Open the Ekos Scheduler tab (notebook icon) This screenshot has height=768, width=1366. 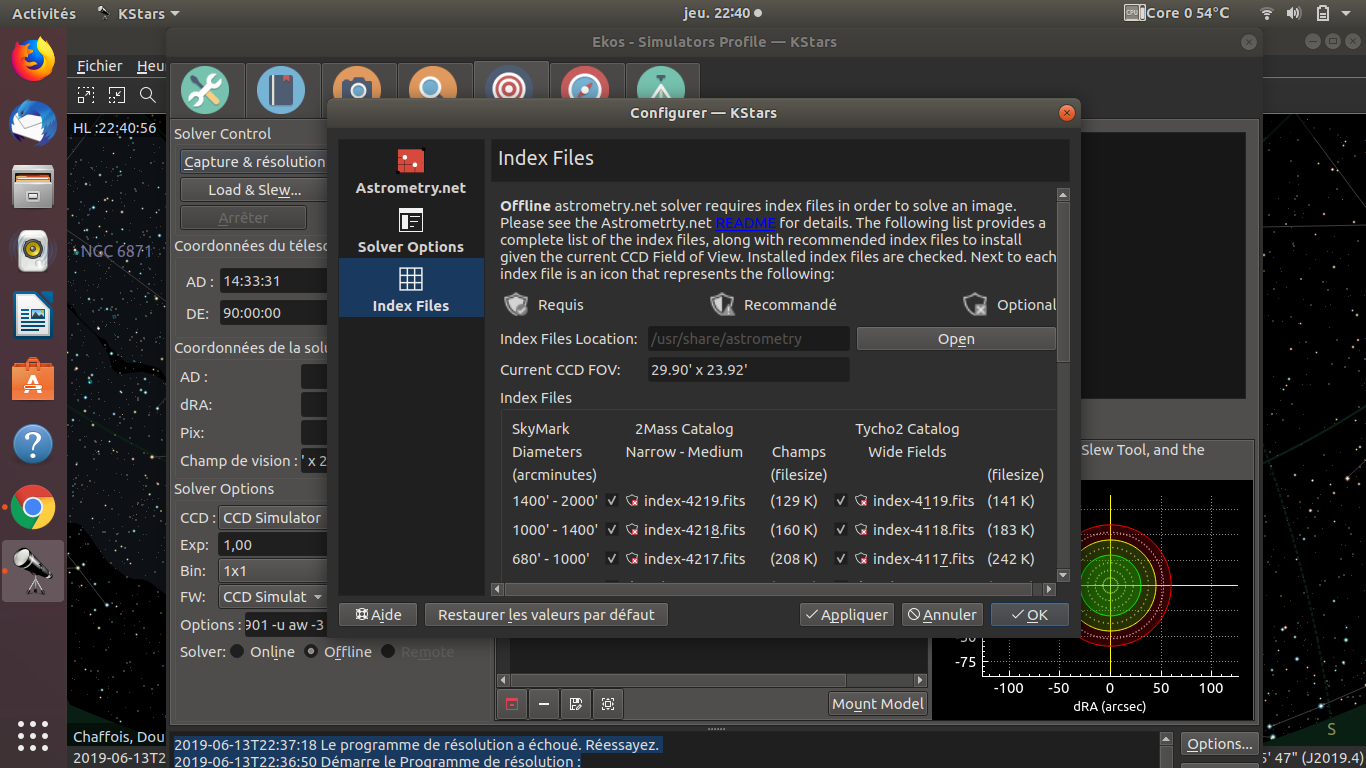[x=281, y=91]
